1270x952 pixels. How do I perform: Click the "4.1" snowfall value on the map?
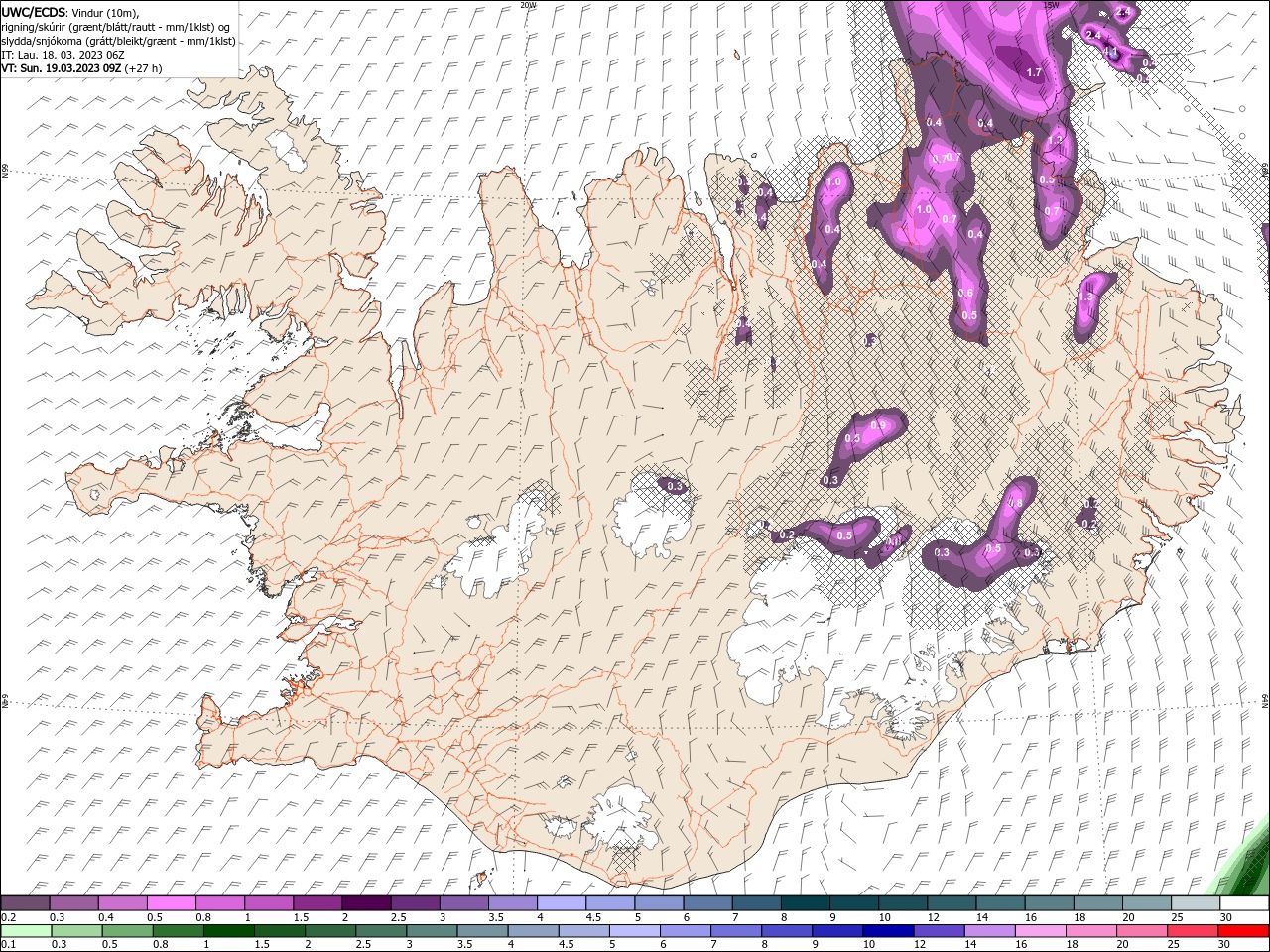(1111, 52)
